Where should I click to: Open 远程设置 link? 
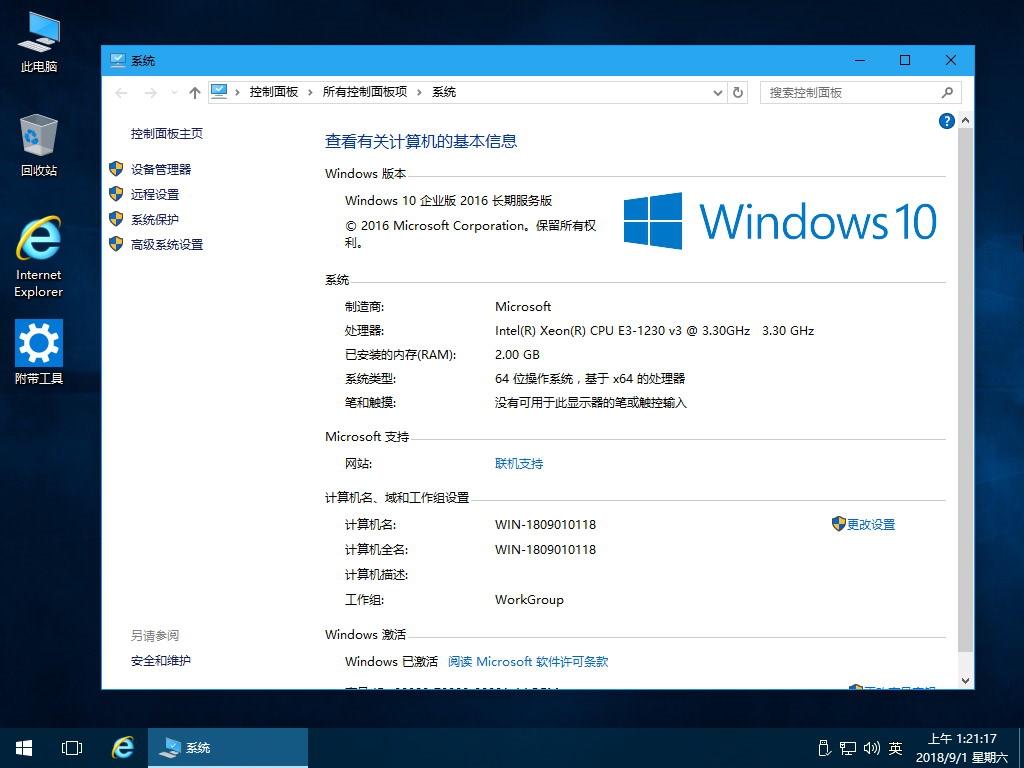[155, 195]
